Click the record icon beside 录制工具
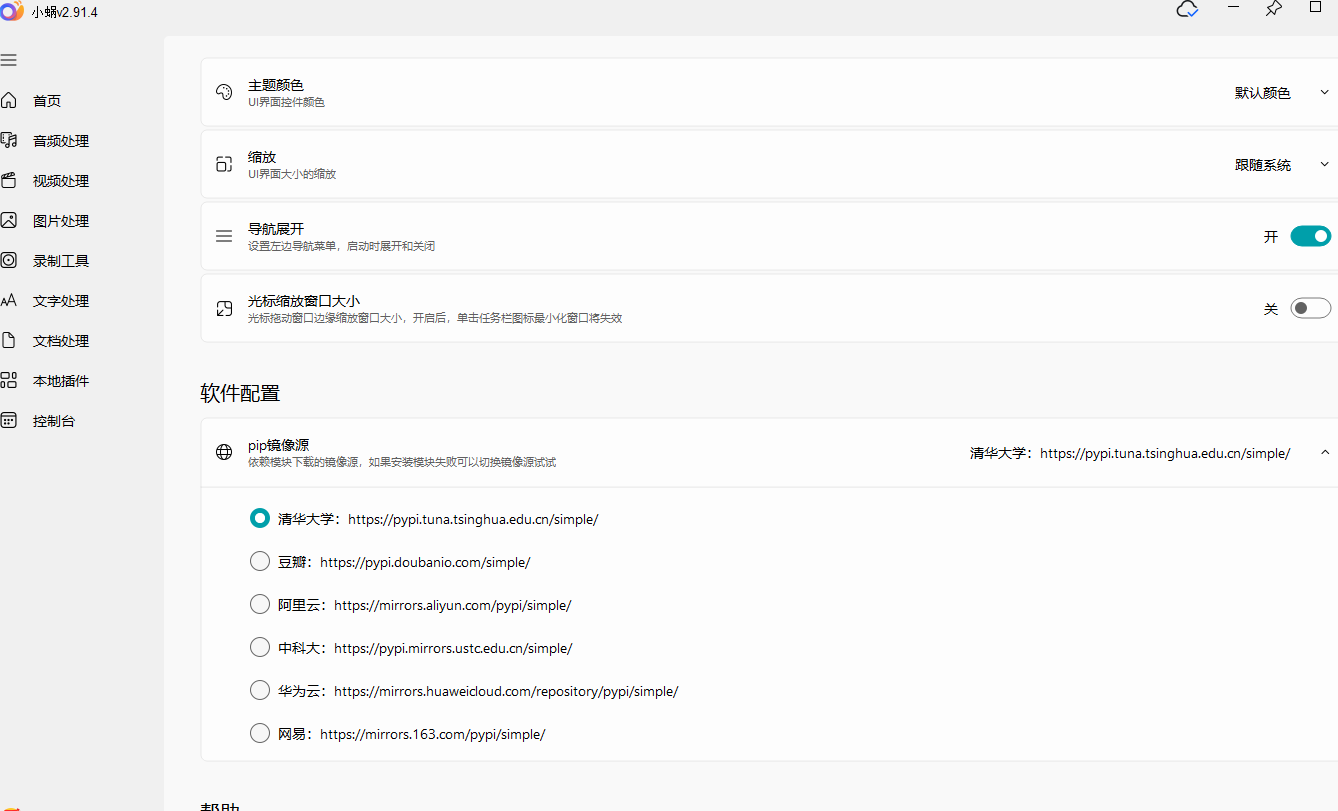1338x811 pixels. [9, 261]
